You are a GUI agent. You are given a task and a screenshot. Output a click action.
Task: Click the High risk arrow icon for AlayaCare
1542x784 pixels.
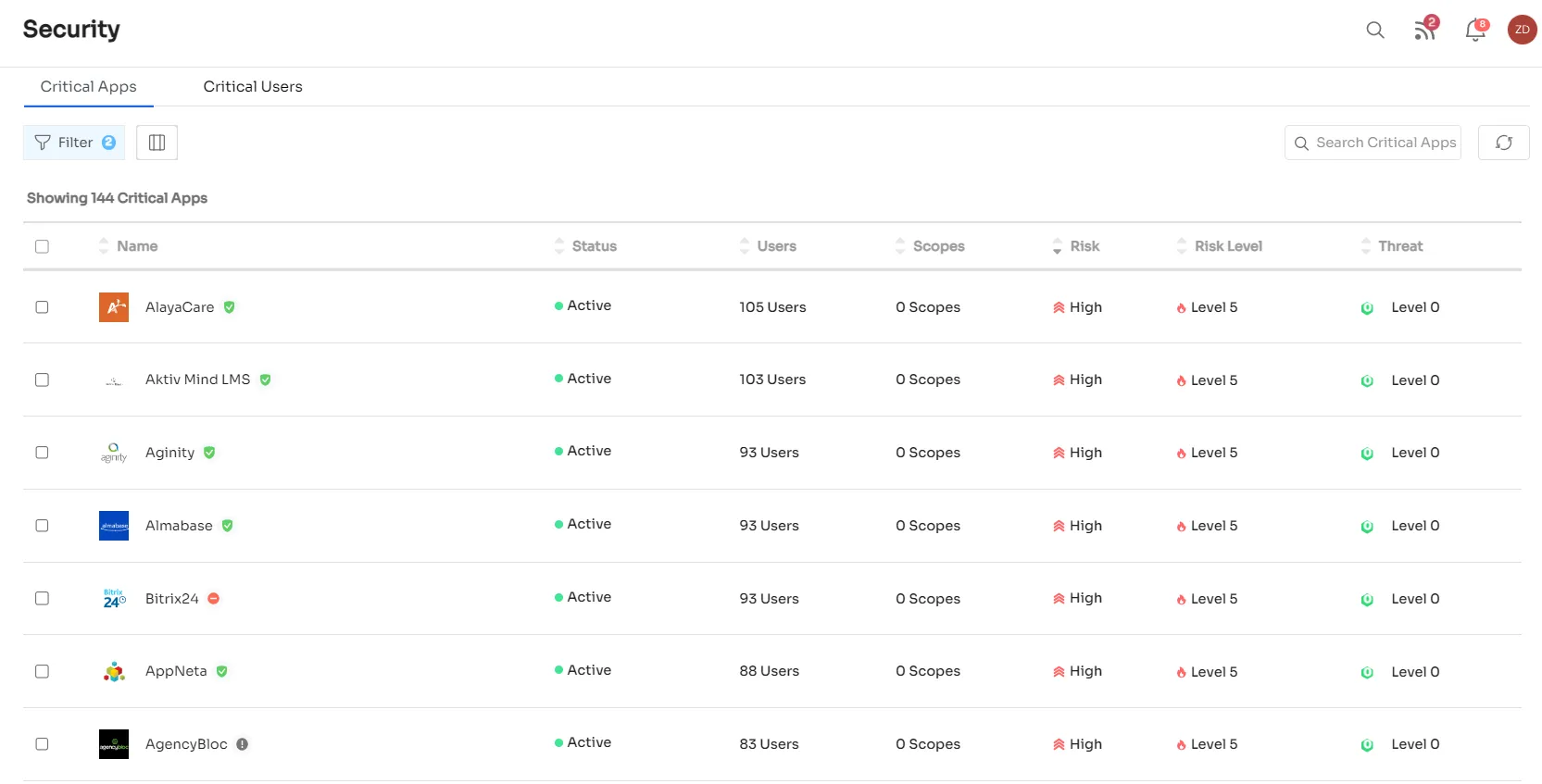click(x=1059, y=307)
